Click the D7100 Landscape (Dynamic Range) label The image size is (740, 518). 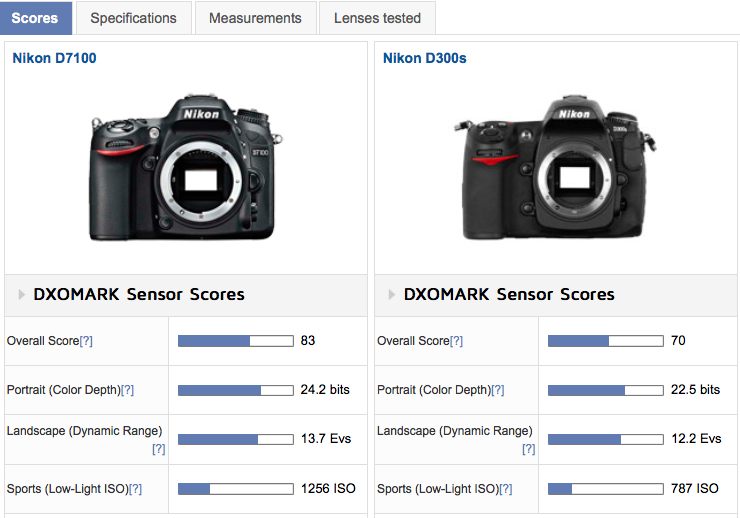(84, 431)
